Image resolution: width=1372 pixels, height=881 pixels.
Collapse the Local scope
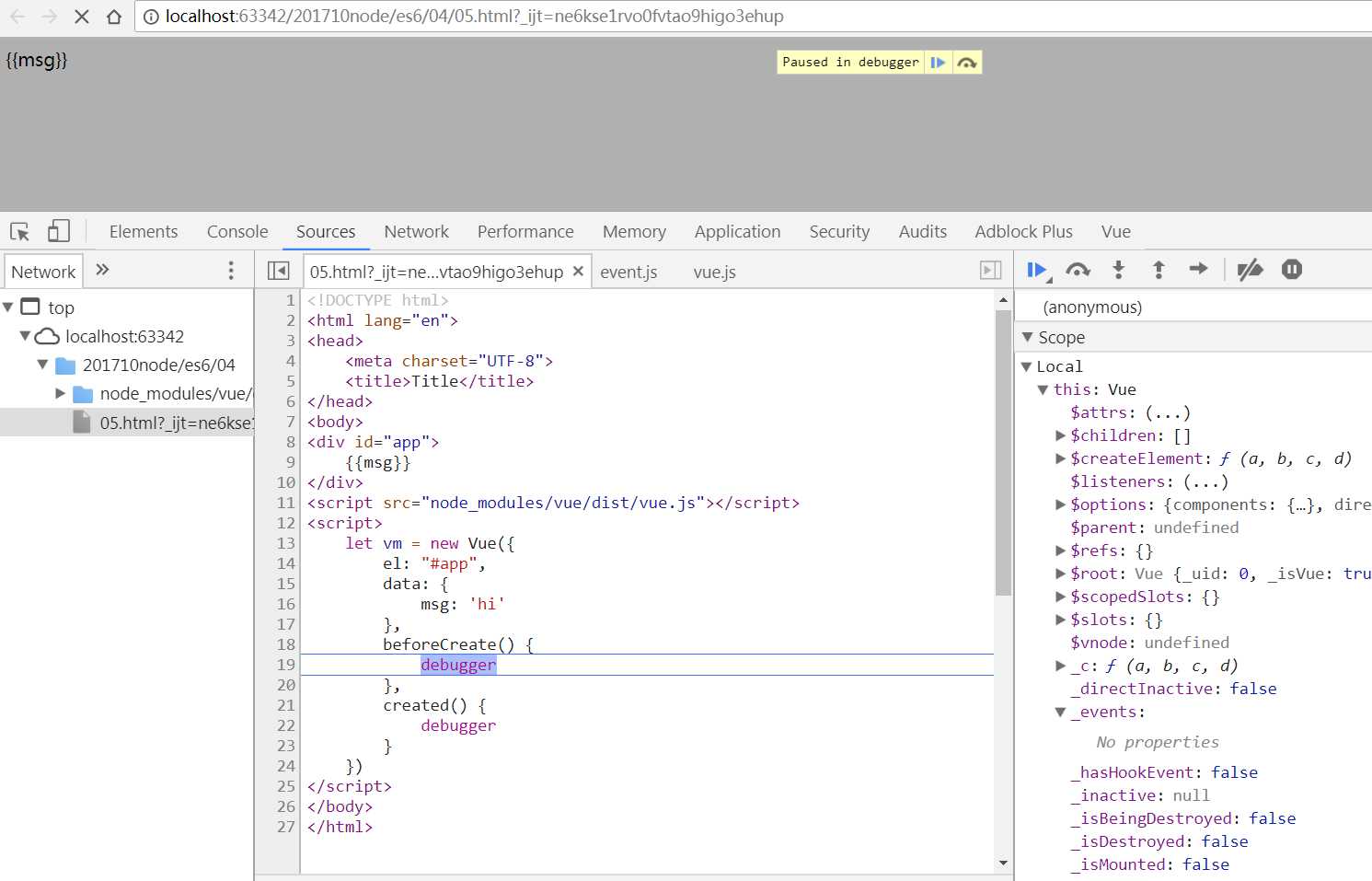pyautogui.click(x=1026, y=366)
